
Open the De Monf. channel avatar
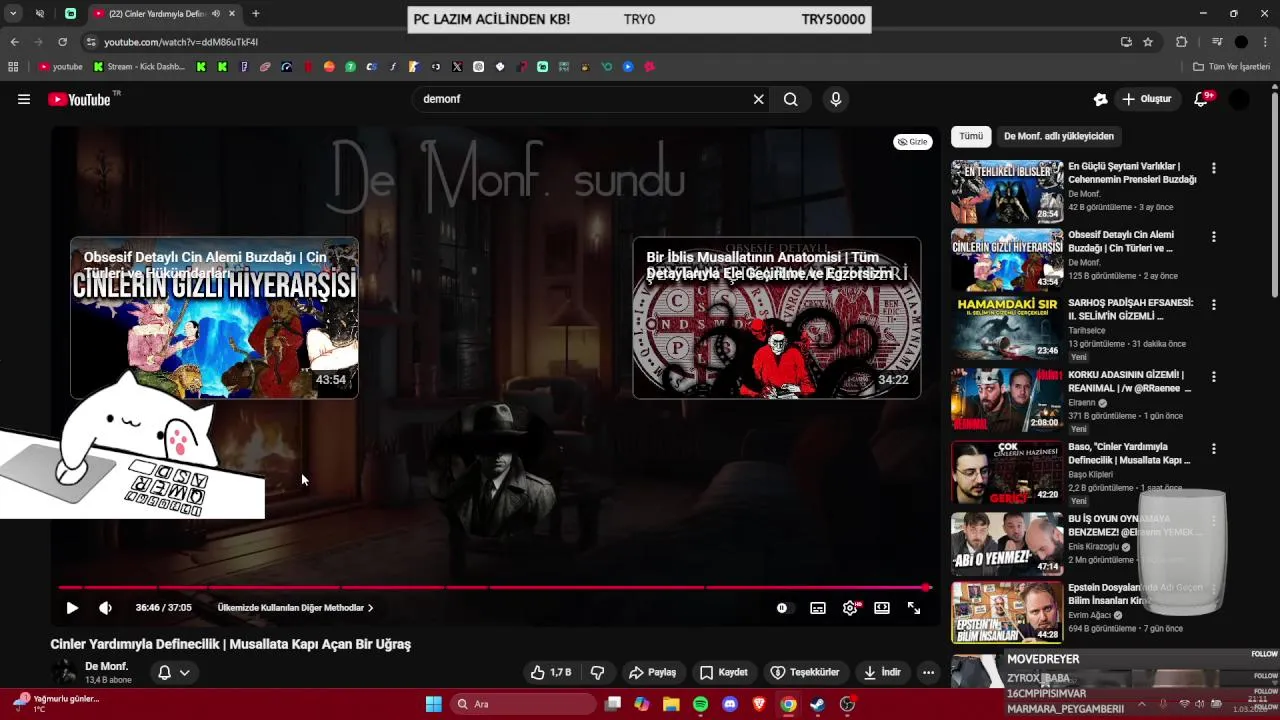point(65,672)
